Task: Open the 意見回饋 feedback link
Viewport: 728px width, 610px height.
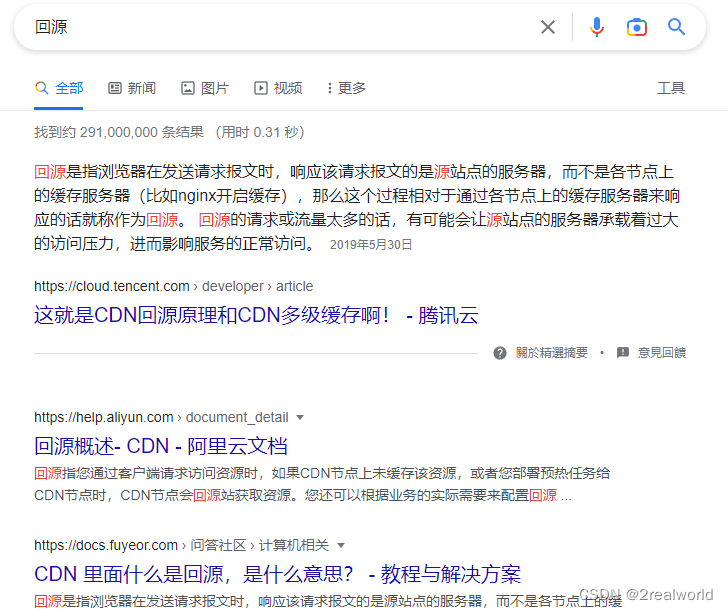Action: point(662,353)
